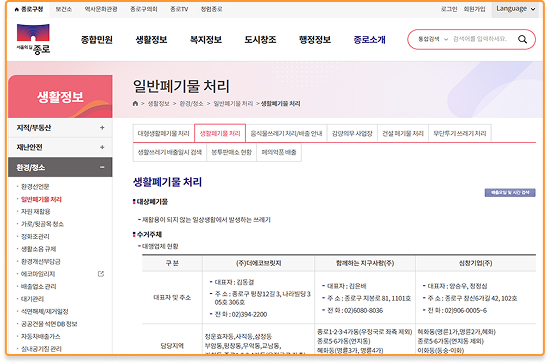Screen dimensions: 549x364
Task: Open 도시창조 main menu
Action: point(260,40)
